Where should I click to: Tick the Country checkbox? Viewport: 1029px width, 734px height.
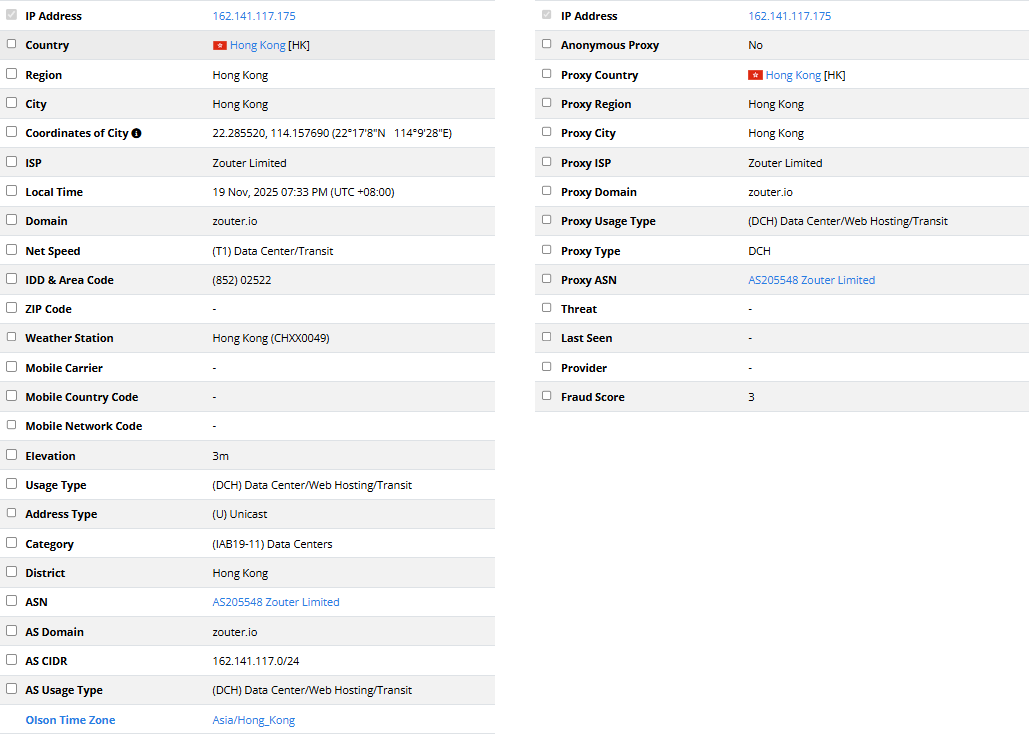[12, 44]
